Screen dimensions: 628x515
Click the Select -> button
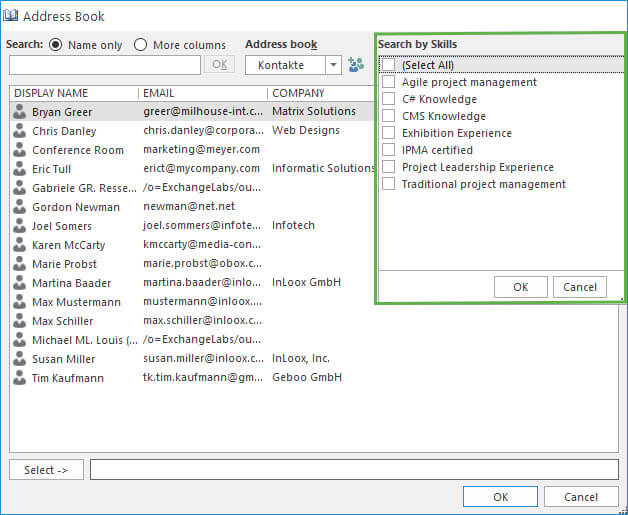click(x=46, y=470)
